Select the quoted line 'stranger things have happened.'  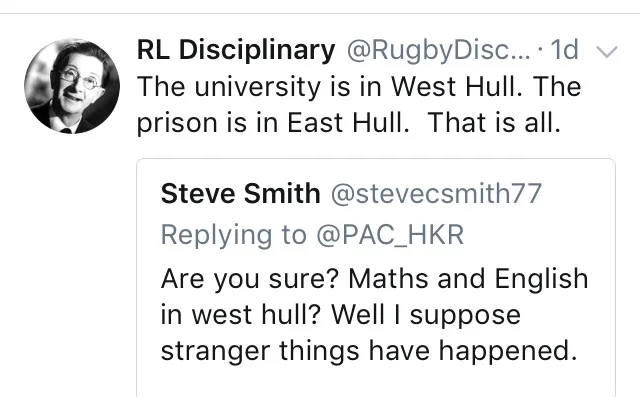tap(369, 351)
